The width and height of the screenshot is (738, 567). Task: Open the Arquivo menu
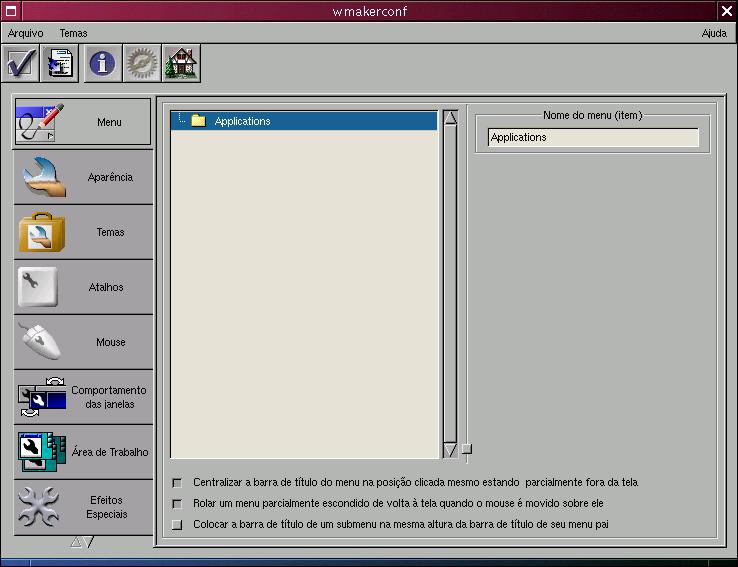point(25,33)
